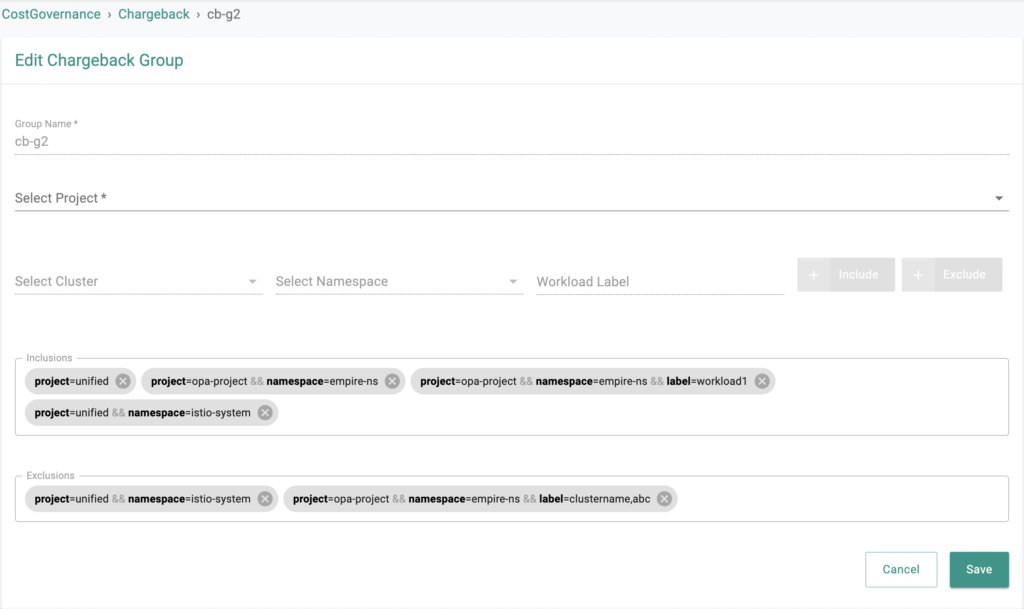Remove inclusion chip for opa-project empire-ns namespace
Image resolution: width=1024 pixels, height=609 pixels.
(392, 381)
